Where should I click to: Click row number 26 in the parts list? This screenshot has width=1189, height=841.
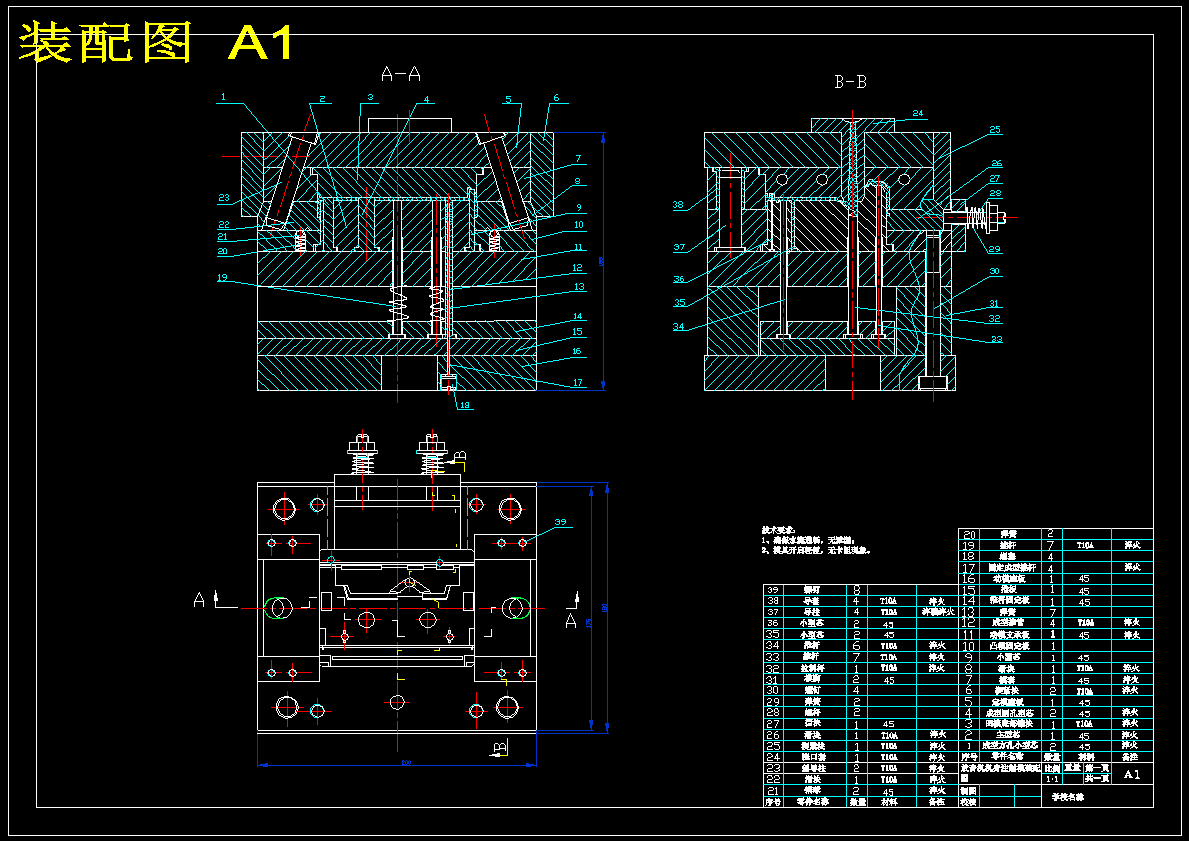click(x=773, y=735)
